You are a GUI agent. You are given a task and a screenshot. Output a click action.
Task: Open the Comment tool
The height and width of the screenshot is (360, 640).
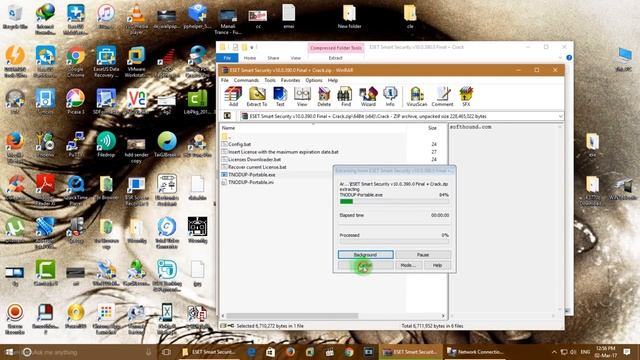point(442,97)
